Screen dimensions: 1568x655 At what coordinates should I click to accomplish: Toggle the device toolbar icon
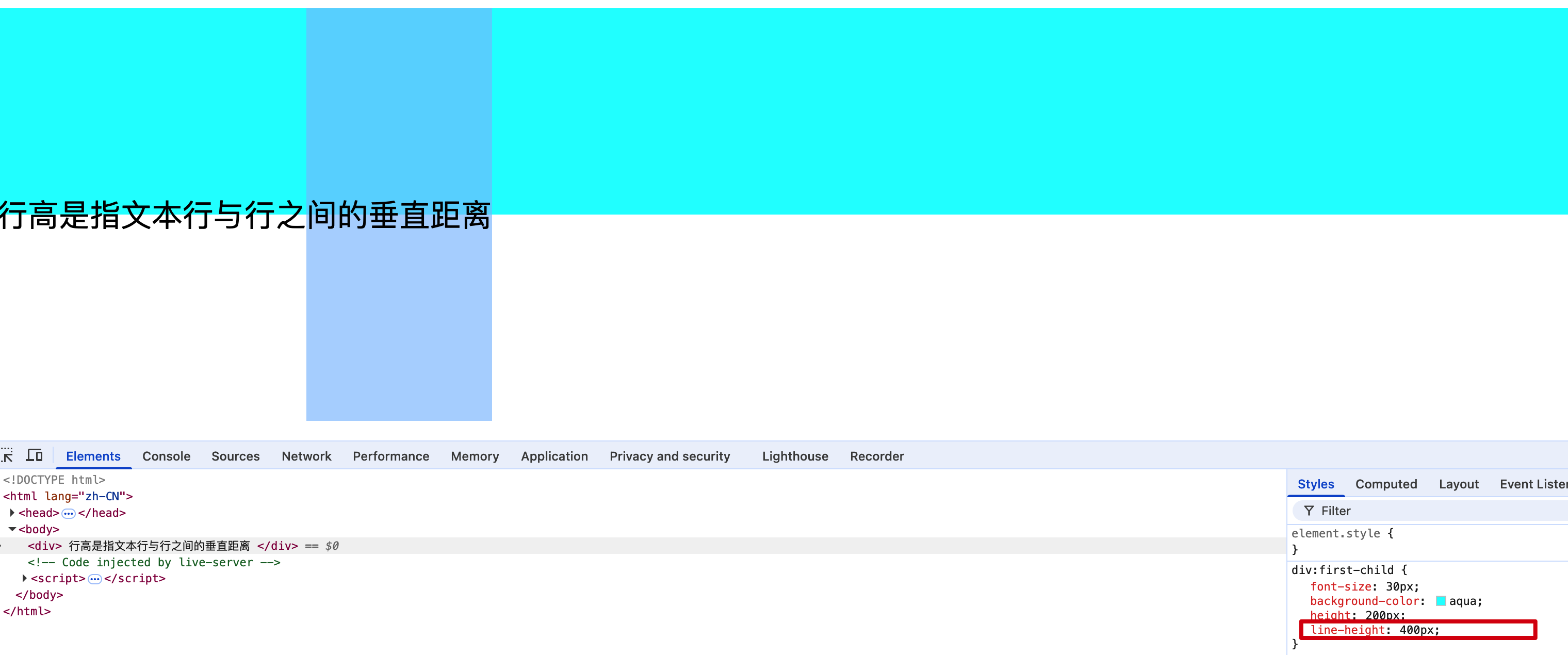(x=34, y=455)
